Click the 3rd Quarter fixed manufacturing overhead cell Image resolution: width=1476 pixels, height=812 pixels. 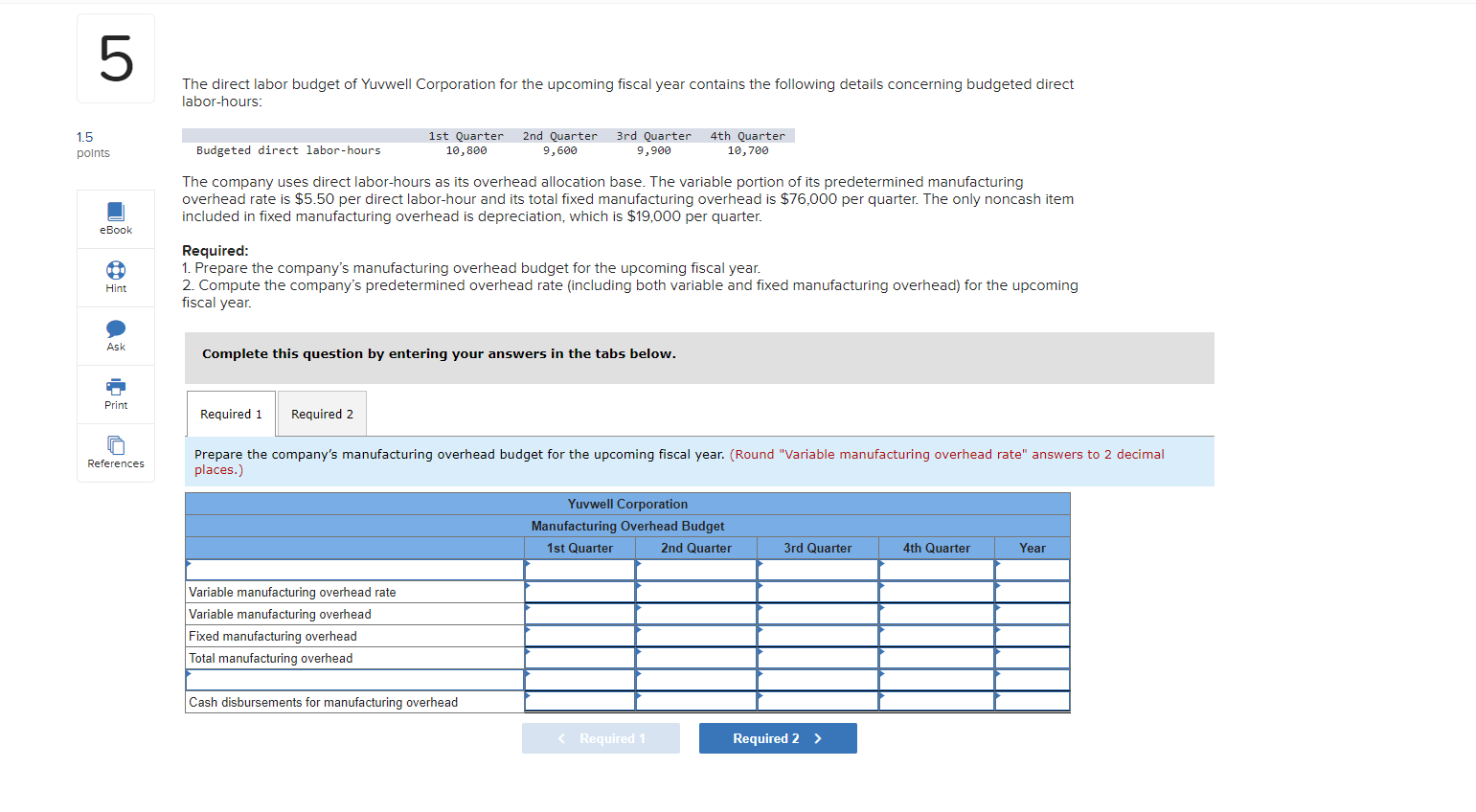coord(817,635)
